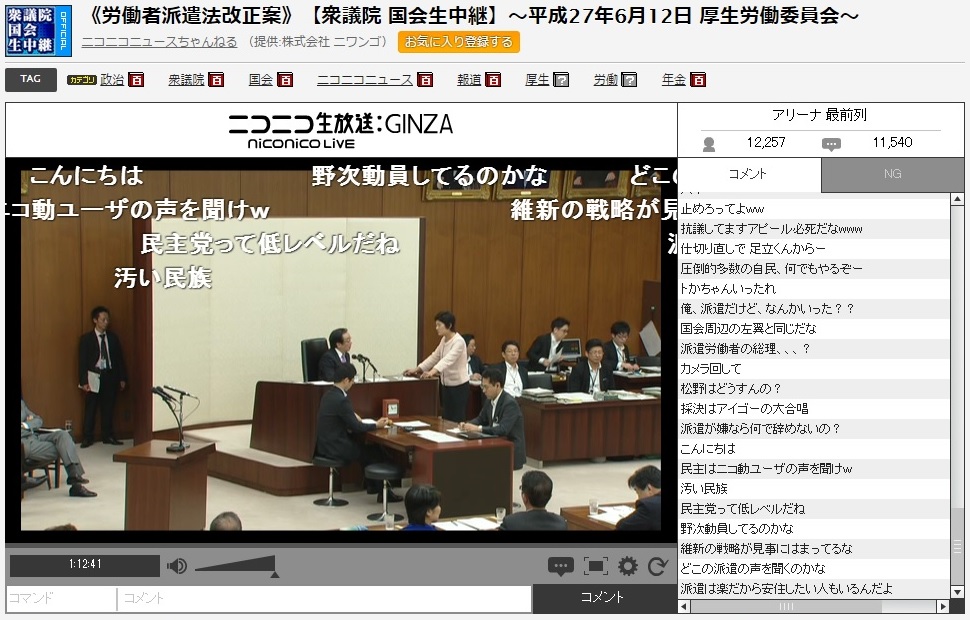
Task: Switch player to fullscreen mode icon
Action: [x=595, y=566]
